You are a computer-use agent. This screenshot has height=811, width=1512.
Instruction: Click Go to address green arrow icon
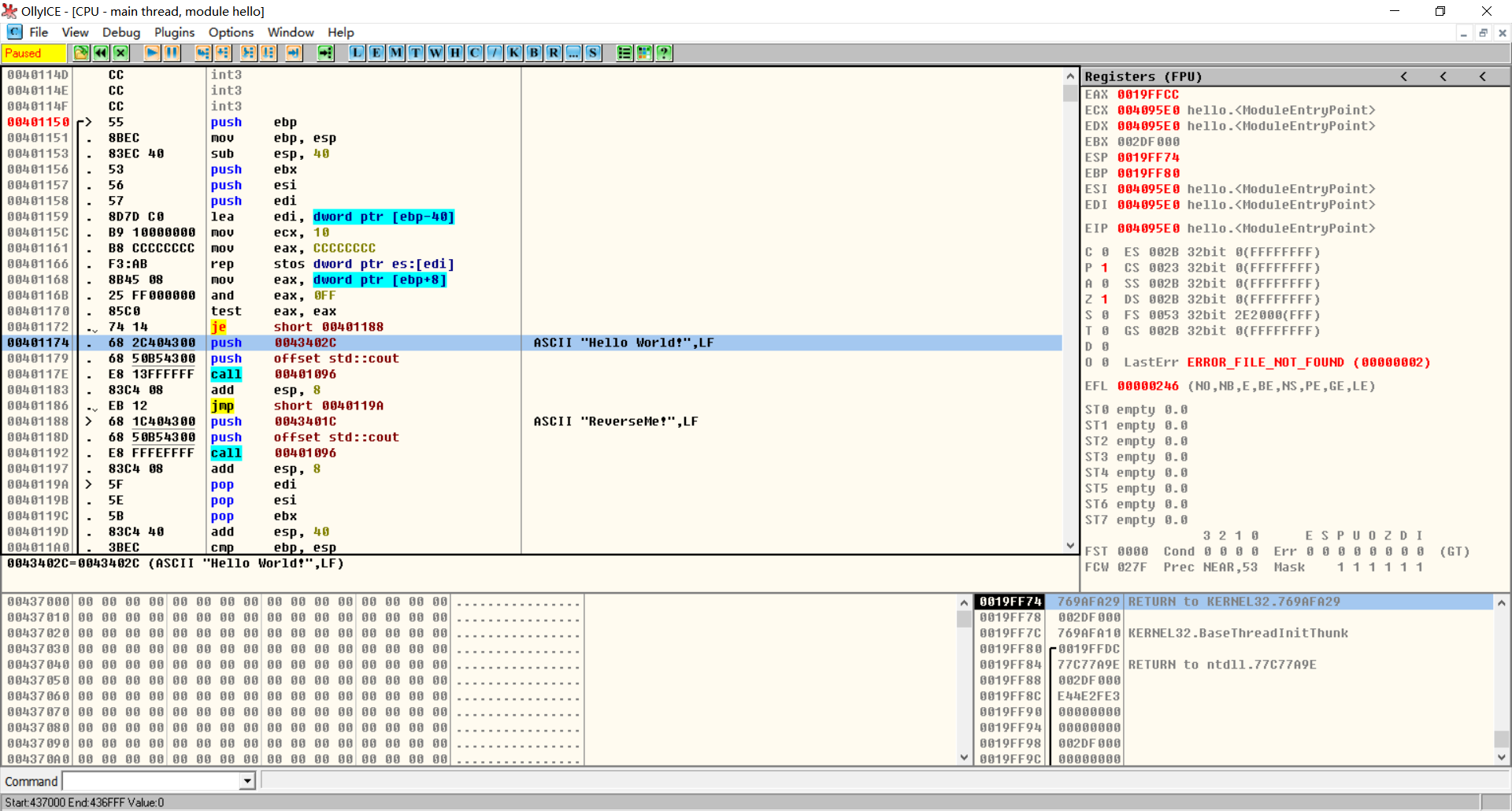[325, 53]
